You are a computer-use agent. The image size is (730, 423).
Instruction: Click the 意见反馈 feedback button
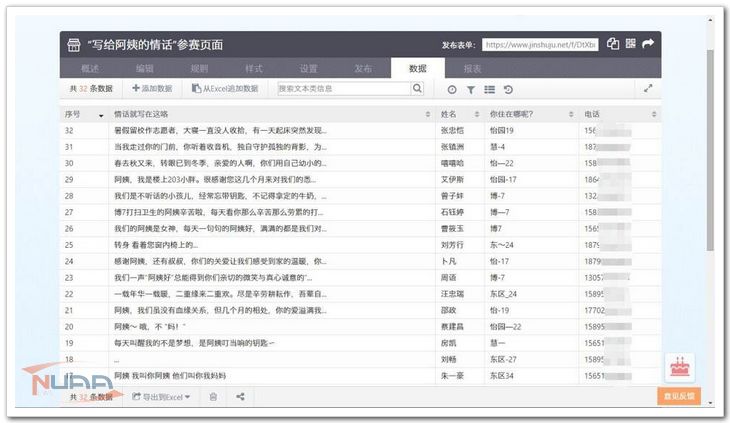[680, 396]
